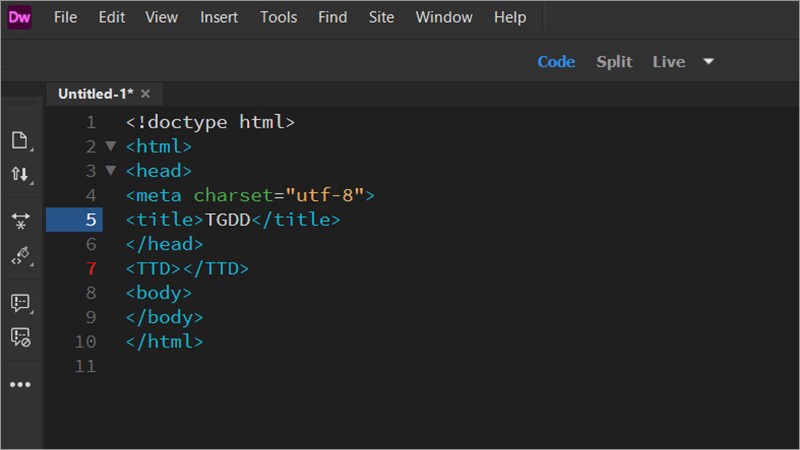This screenshot has height=450, width=800.
Task: Open the Site menu
Action: click(381, 17)
